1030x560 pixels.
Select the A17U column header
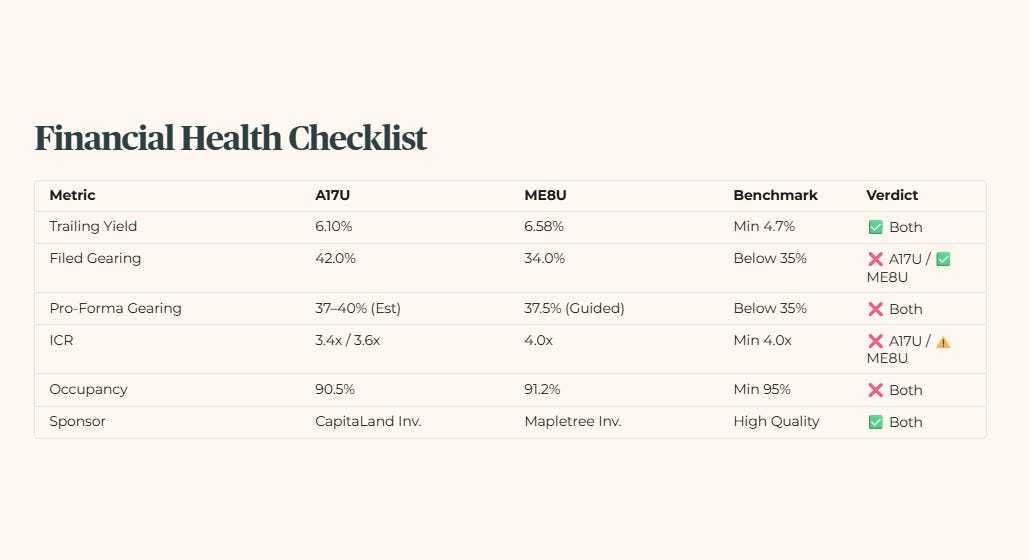click(332, 195)
